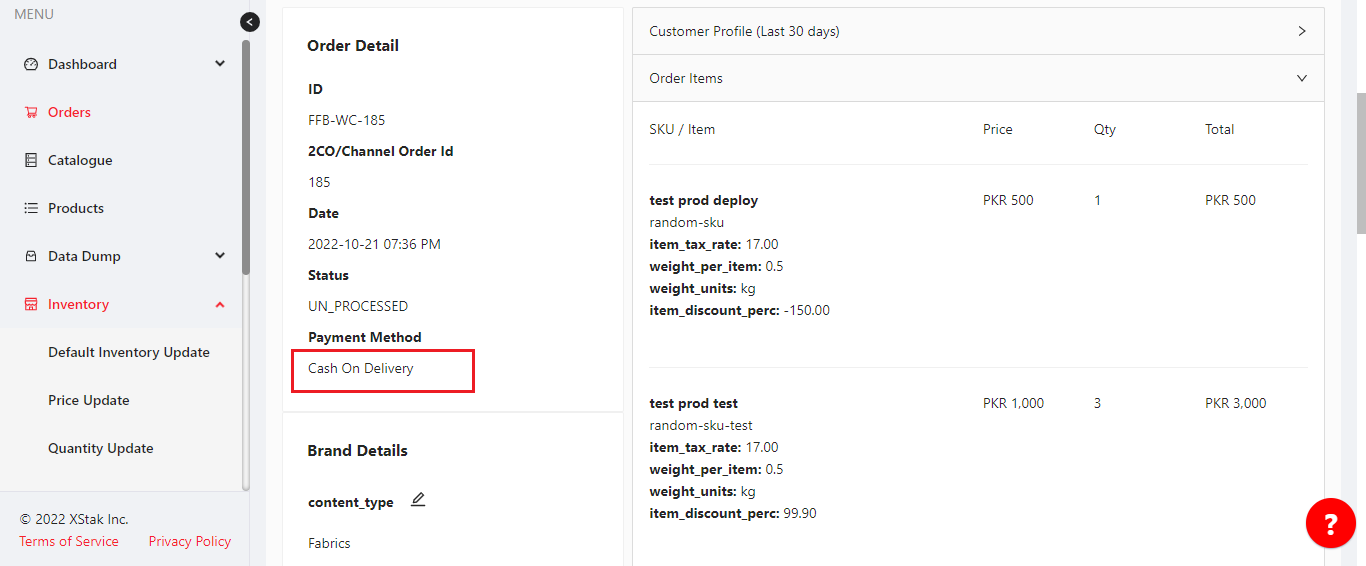Open the Privacy Policy link

pos(190,541)
